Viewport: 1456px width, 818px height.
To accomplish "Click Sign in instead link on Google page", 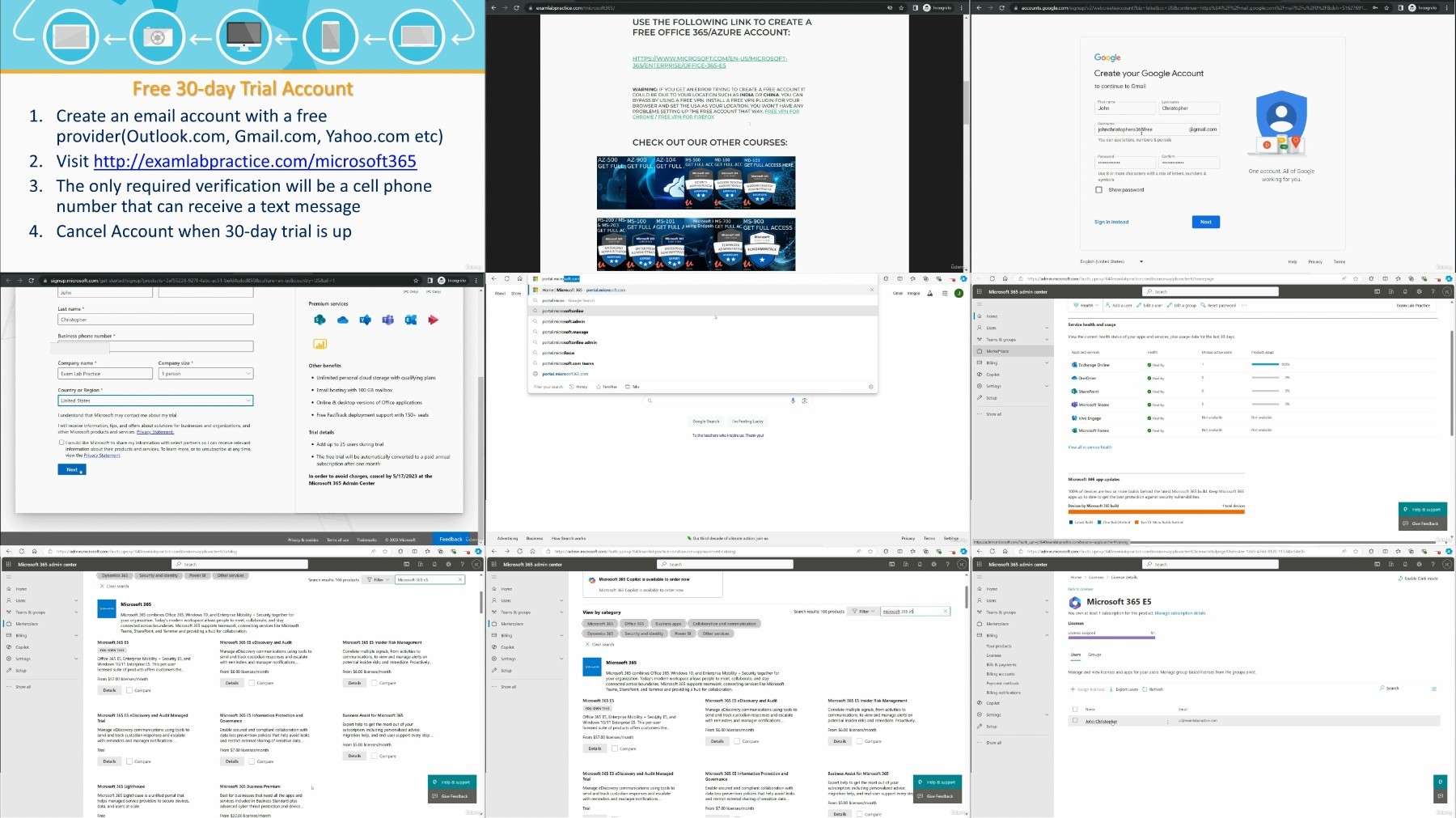I will pyautogui.click(x=1111, y=222).
